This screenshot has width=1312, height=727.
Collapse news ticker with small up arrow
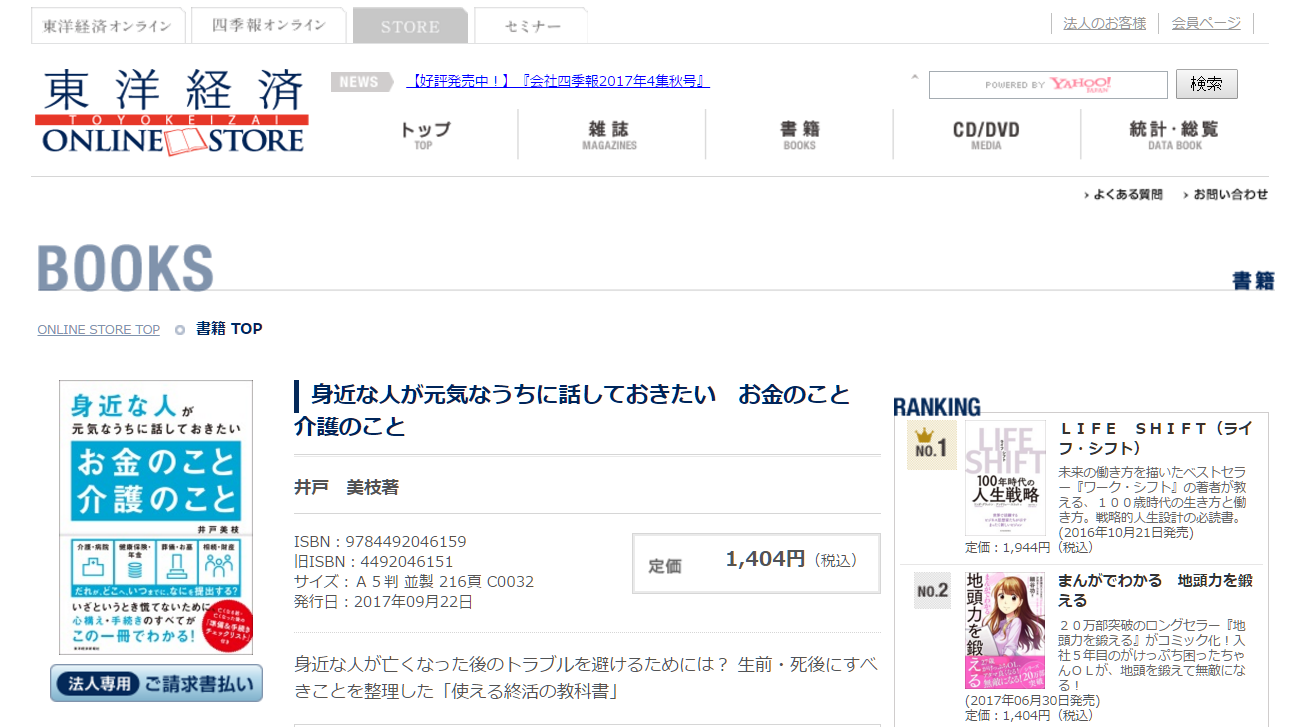click(x=914, y=77)
